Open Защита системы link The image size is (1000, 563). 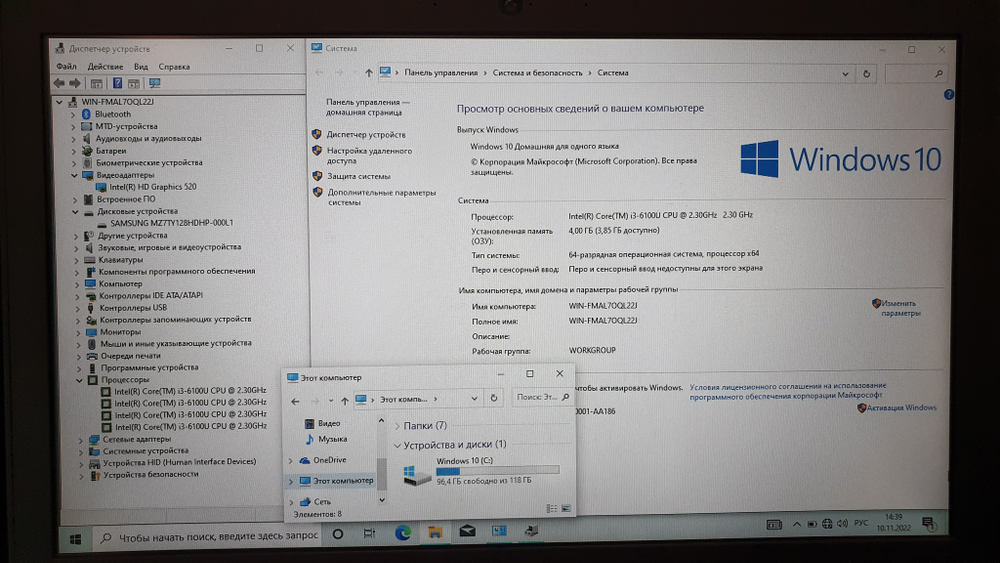358,176
